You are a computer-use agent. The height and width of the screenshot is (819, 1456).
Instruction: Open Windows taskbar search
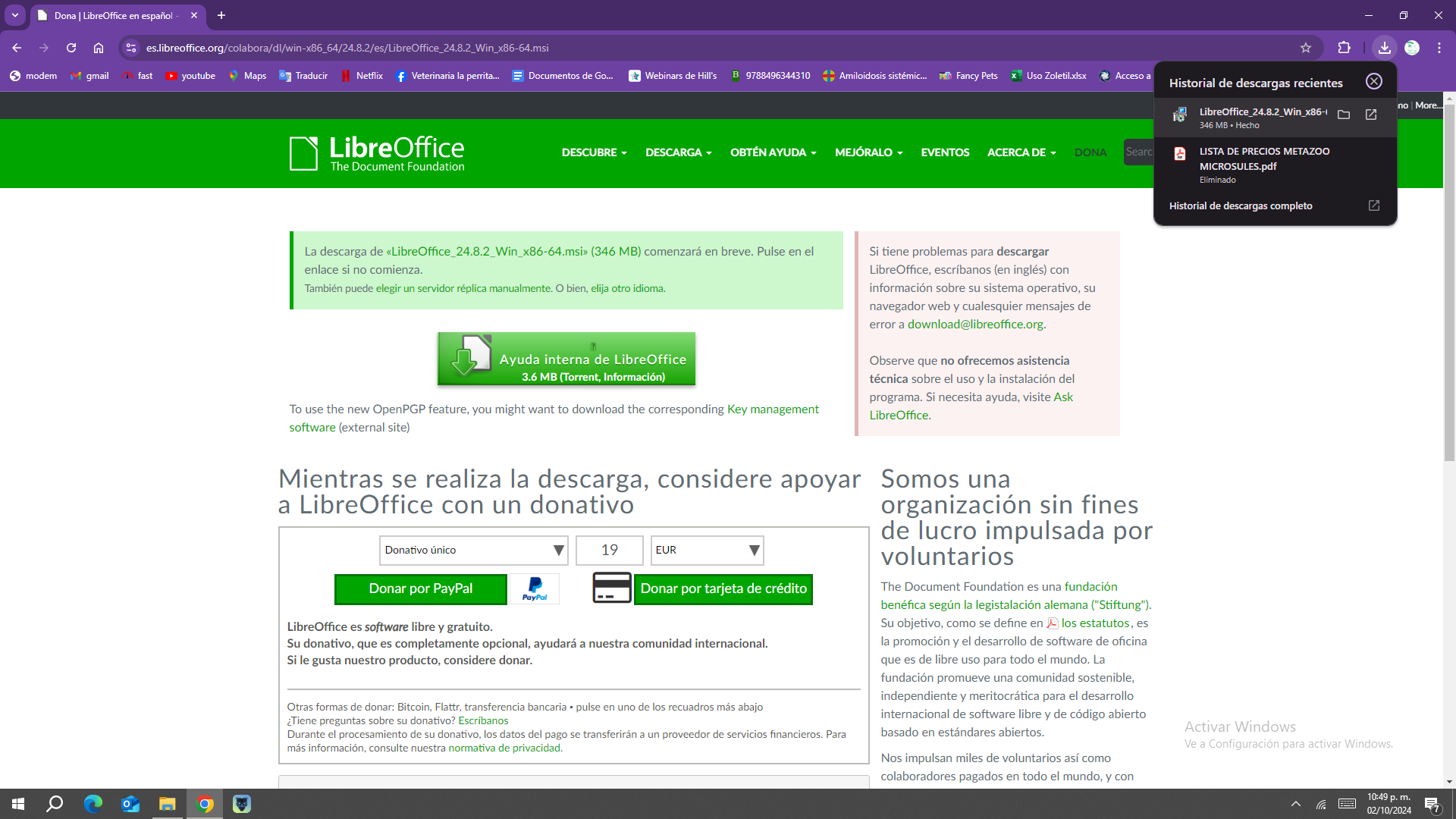(x=55, y=804)
